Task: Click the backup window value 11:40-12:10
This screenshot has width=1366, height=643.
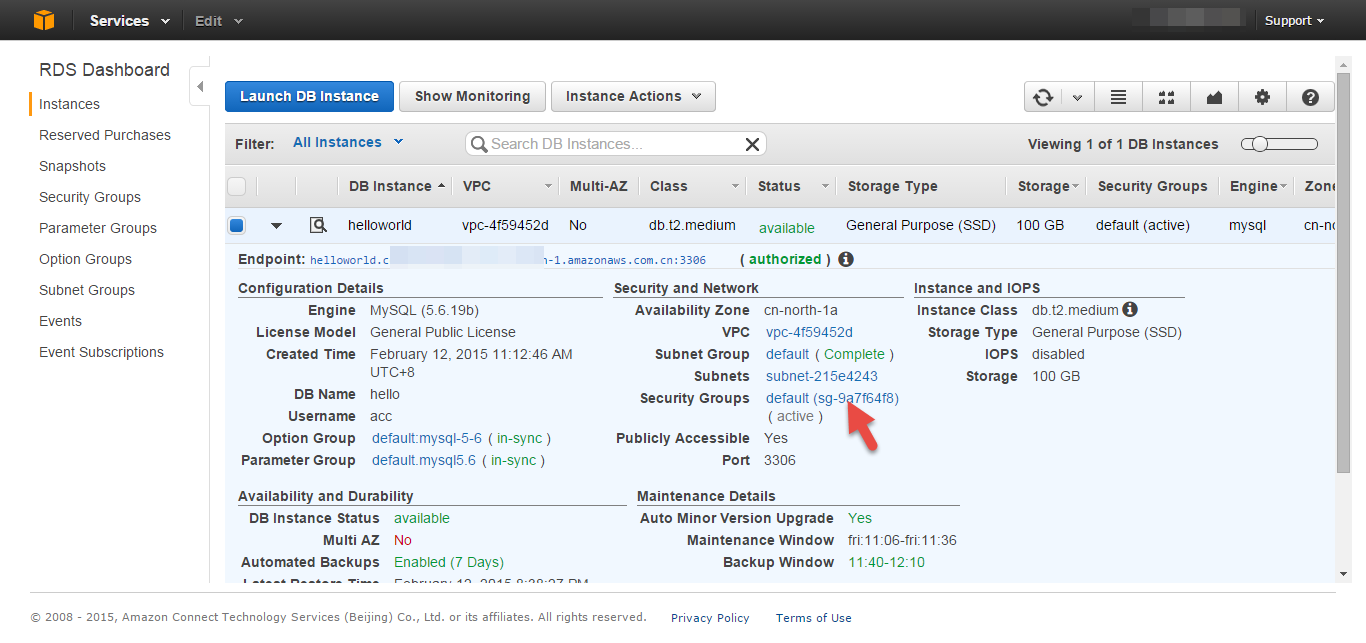Action: click(887, 562)
